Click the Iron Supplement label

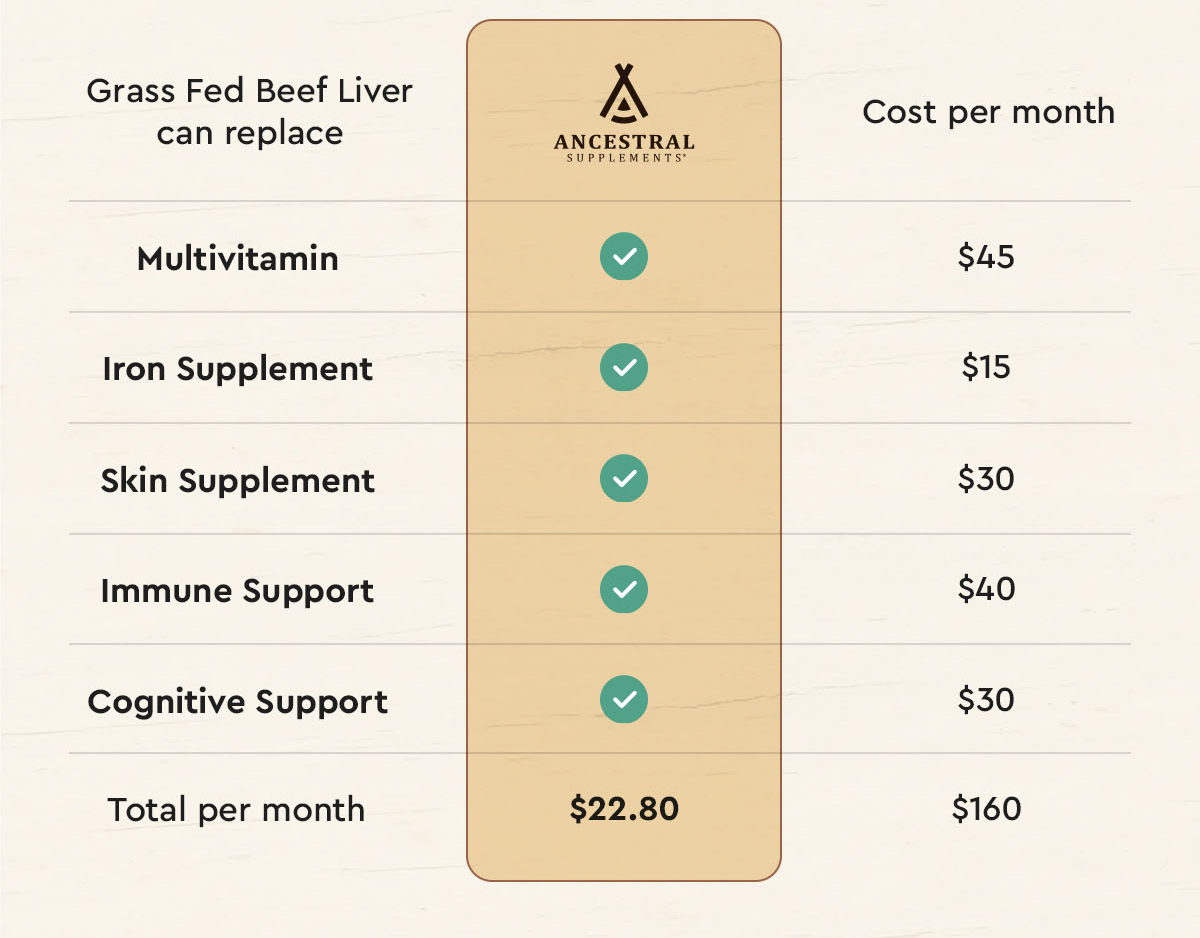click(238, 369)
